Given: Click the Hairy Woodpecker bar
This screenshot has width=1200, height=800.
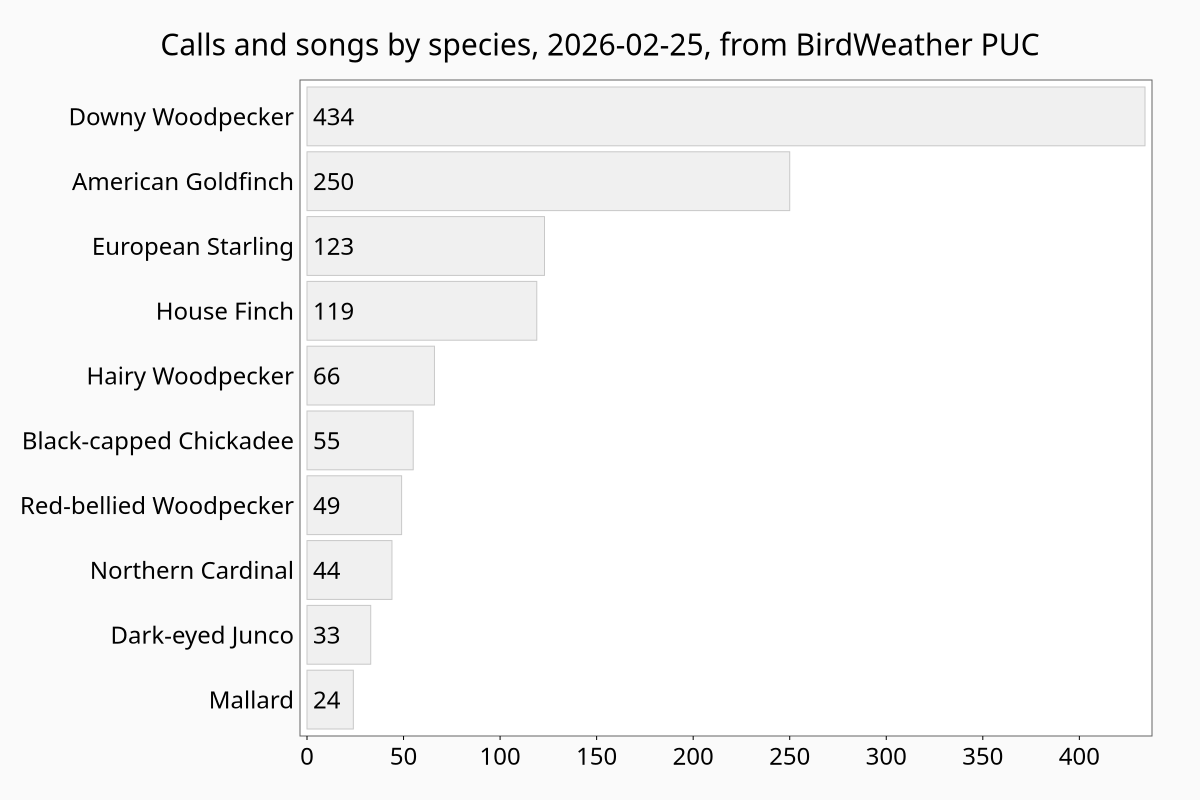Looking at the screenshot, I should tap(370, 376).
